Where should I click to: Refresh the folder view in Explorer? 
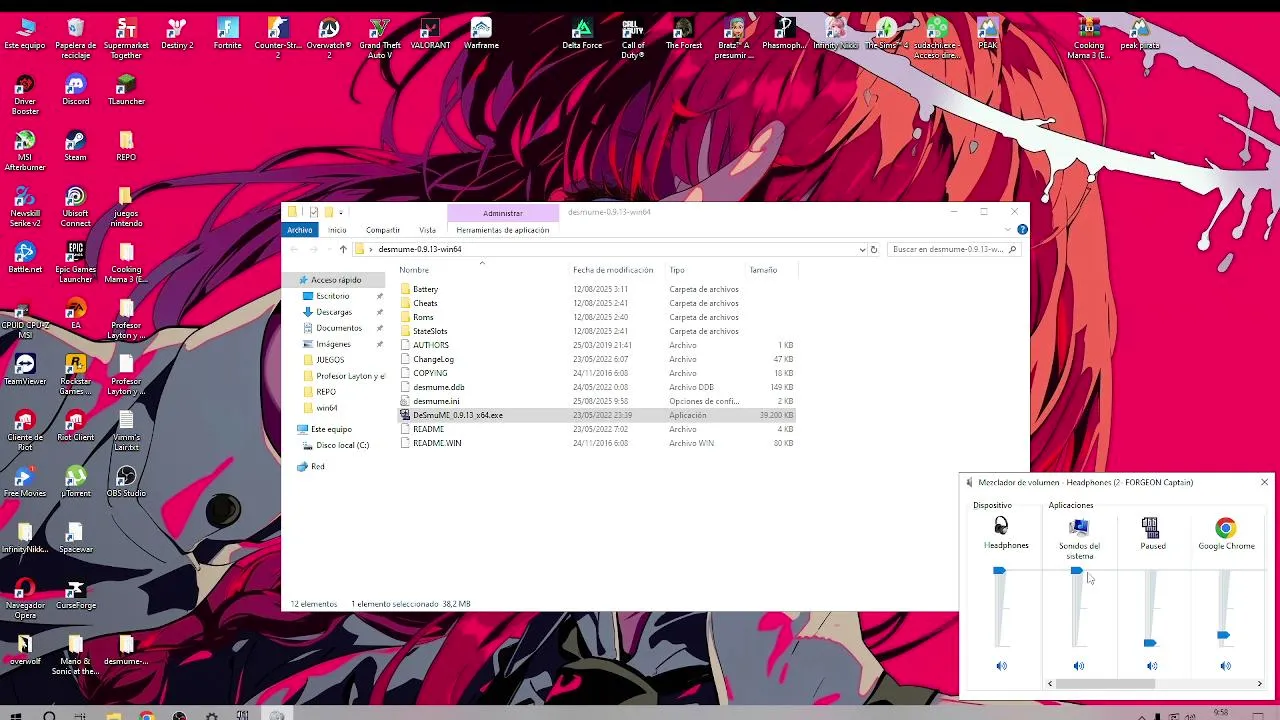coord(873,249)
